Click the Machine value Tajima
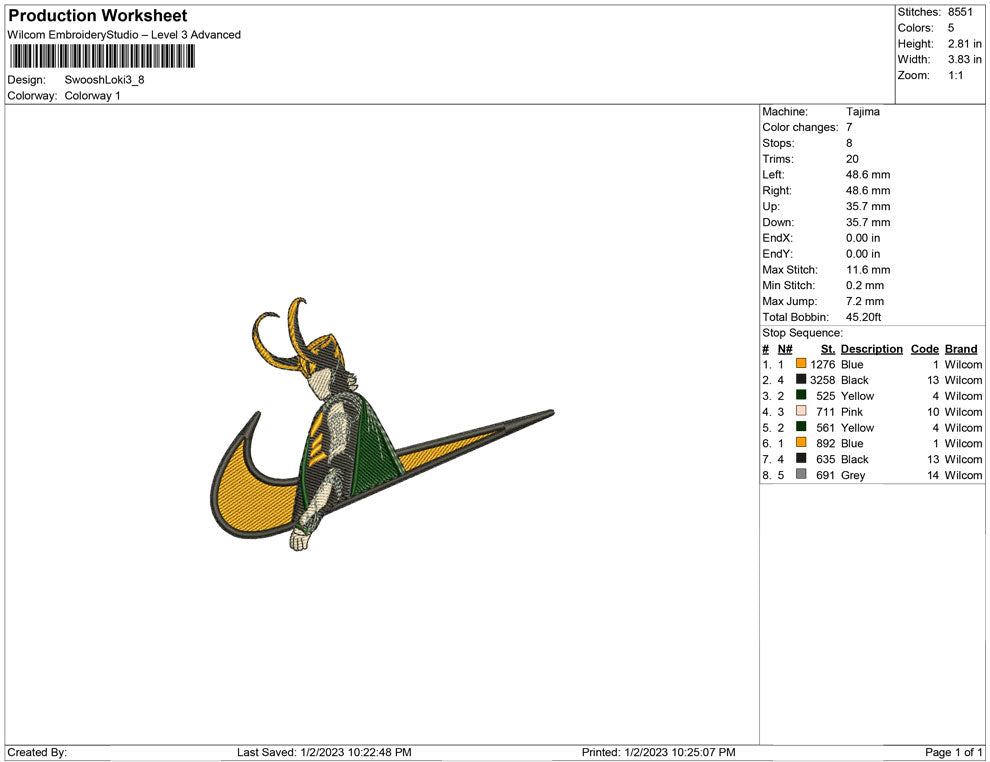This screenshot has width=990, height=762. pyautogui.click(x=862, y=112)
